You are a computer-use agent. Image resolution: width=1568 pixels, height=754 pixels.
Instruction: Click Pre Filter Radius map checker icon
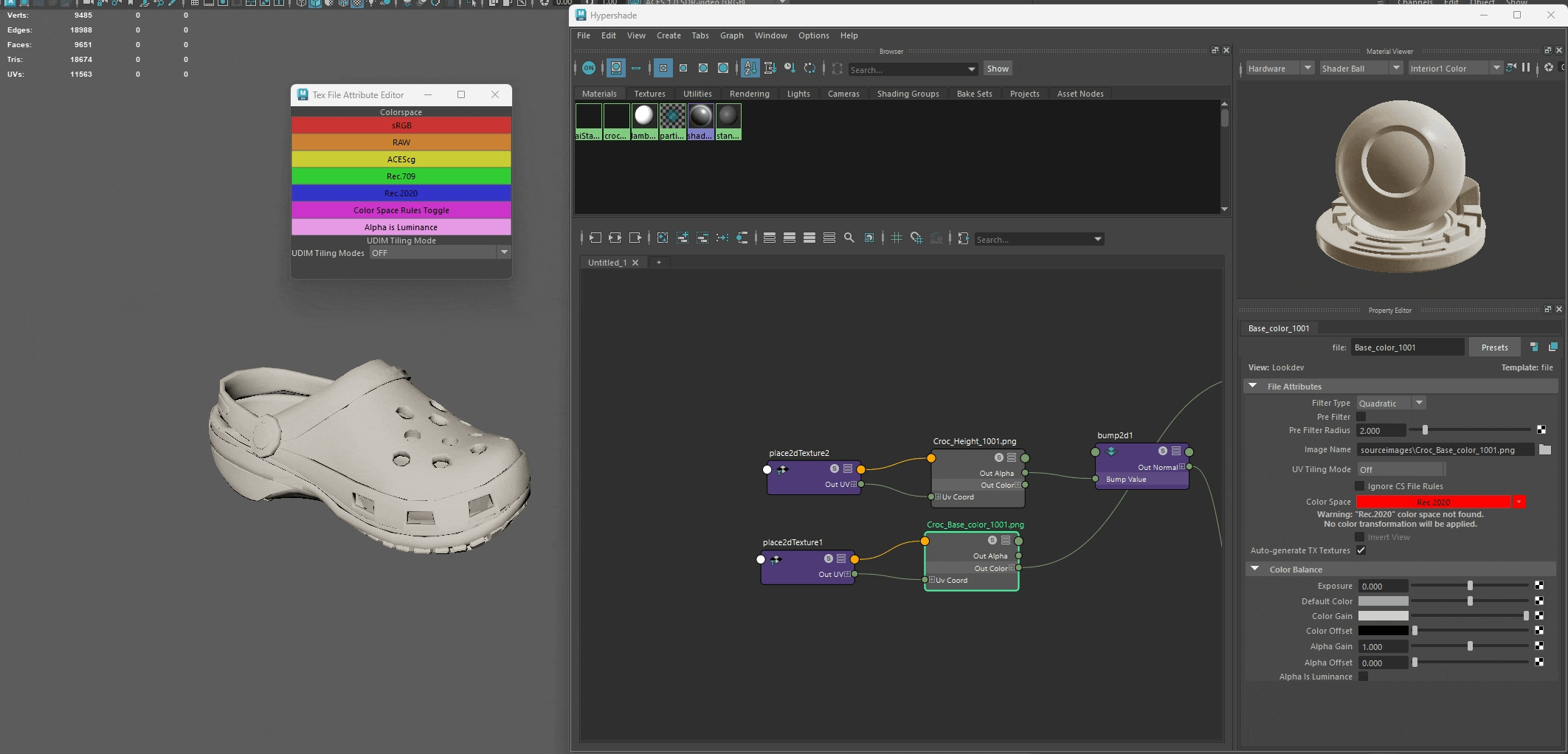click(x=1541, y=429)
